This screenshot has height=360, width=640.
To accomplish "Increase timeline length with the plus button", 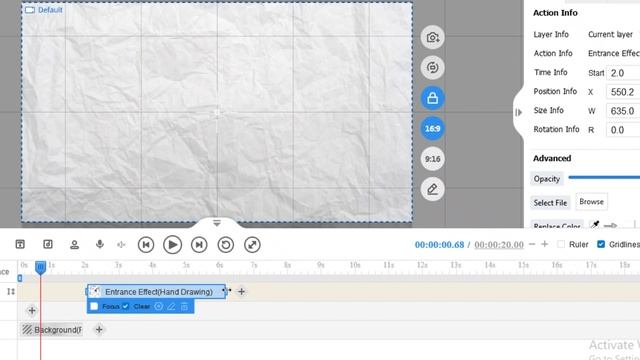I will [544, 244].
